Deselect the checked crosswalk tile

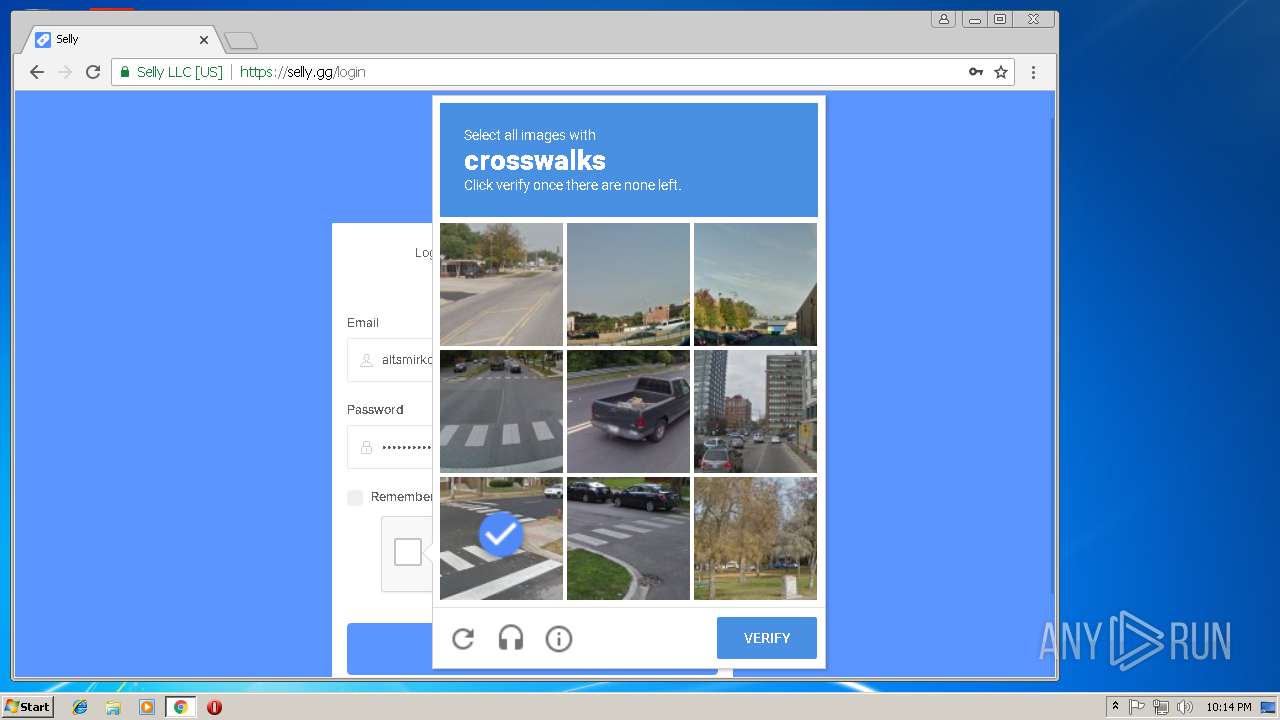click(x=501, y=538)
